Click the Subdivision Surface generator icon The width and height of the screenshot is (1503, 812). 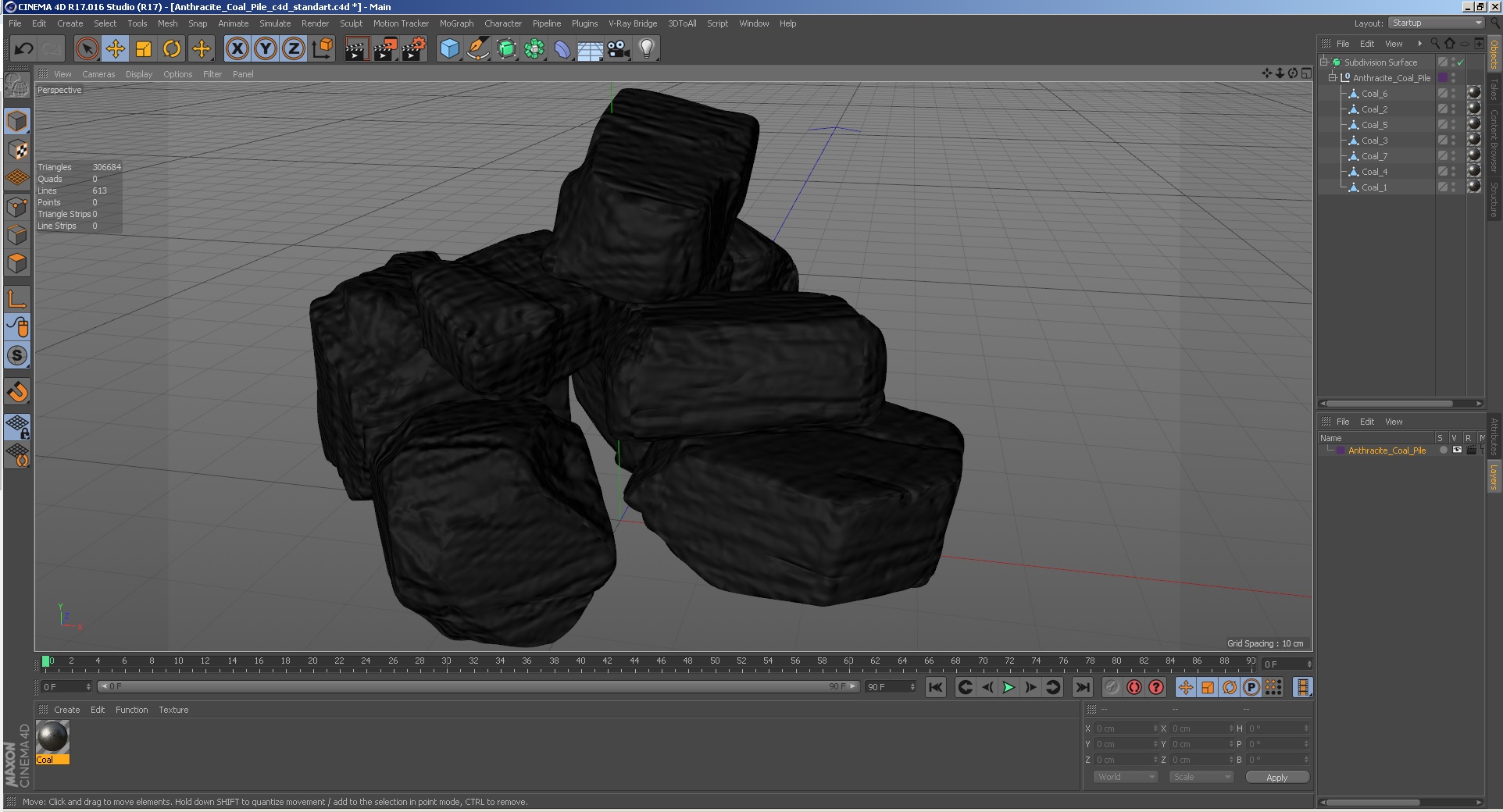coord(506,49)
